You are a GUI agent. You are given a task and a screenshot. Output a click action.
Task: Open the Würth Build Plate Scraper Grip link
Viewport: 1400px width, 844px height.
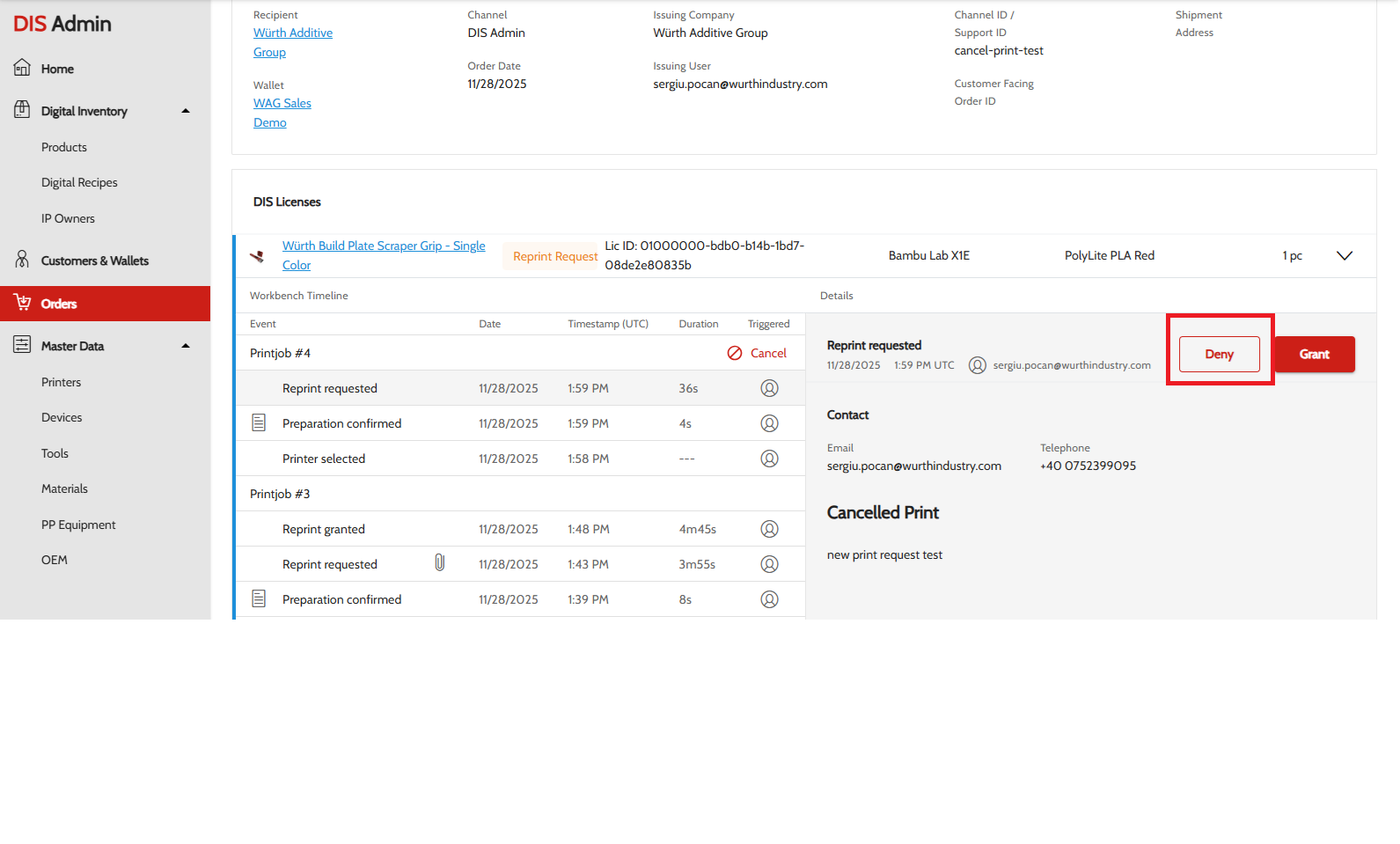coord(383,246)
